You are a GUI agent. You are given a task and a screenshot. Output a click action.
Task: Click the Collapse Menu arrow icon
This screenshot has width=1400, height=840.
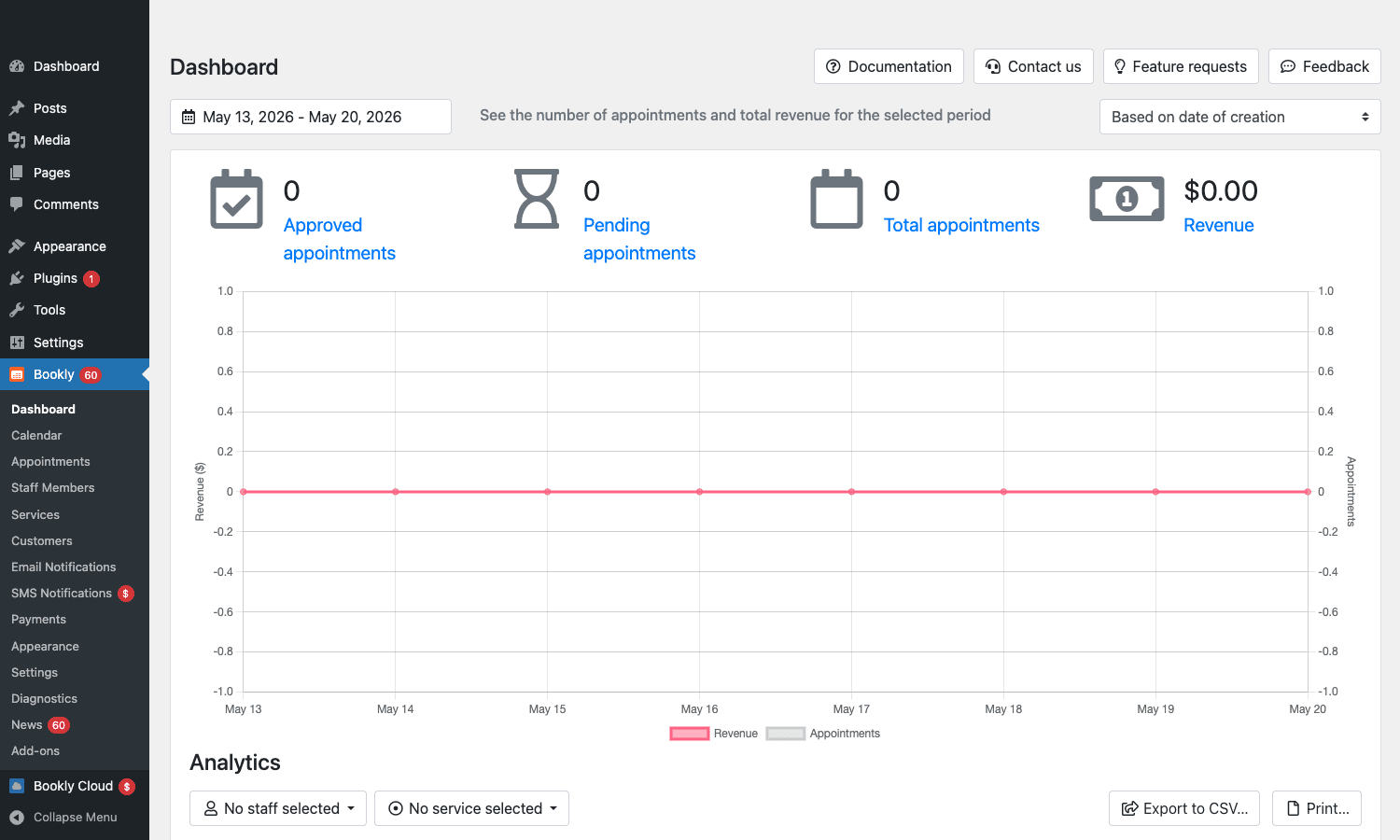[x=17, y=818]
